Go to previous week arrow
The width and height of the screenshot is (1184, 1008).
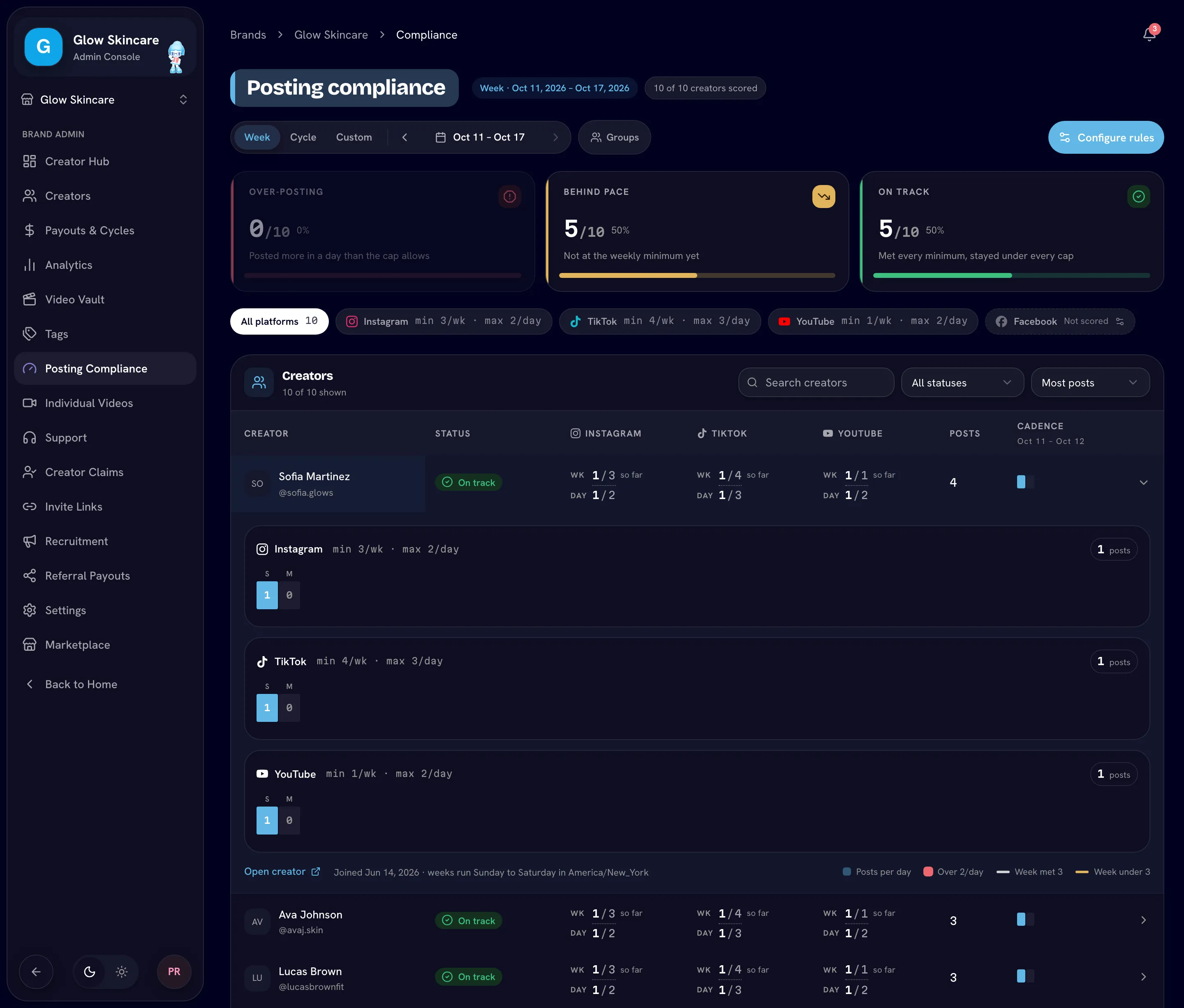[405, 137]
